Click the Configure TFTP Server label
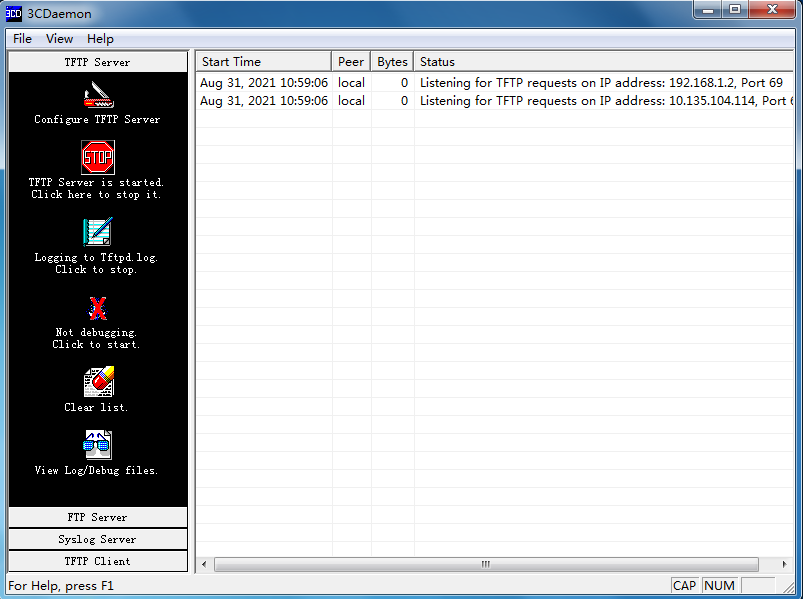The width and height of the screenshot is (803, 599). point(97,119)
